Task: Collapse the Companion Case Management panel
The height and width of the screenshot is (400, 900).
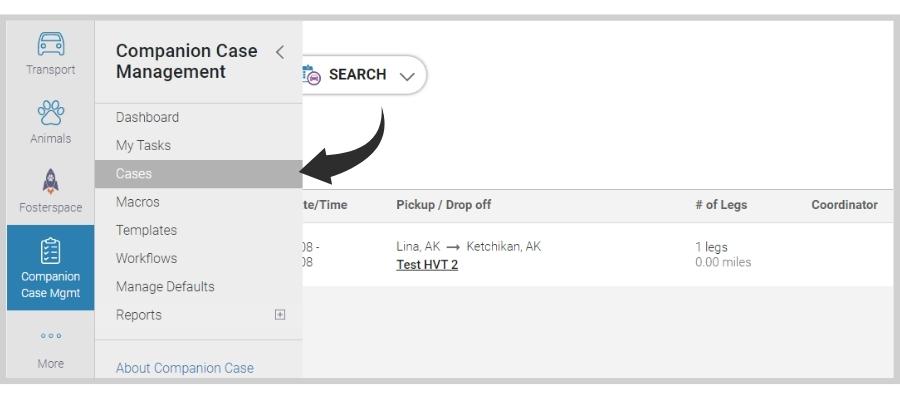Action: point(280,52)
